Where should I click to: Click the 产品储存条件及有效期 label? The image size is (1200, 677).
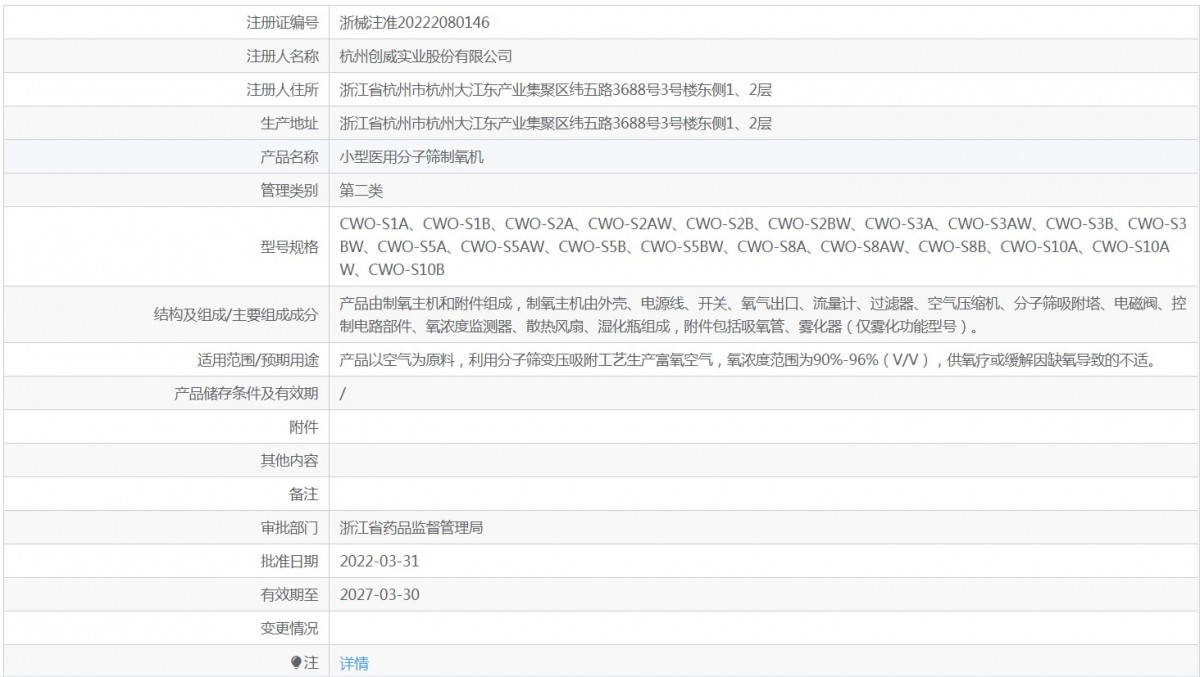click(x=246, y=394)
